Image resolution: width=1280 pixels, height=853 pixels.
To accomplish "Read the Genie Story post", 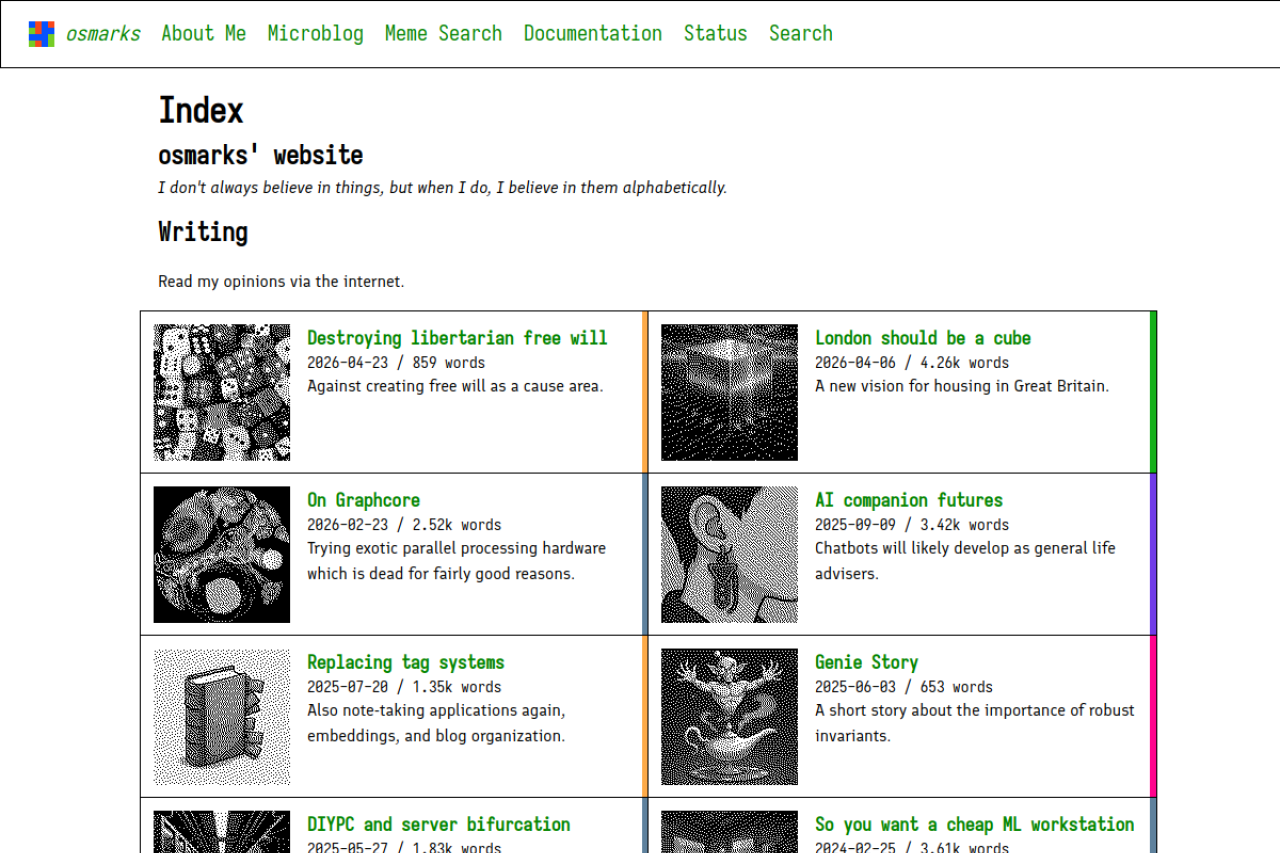I will click(x=866, y=662).
